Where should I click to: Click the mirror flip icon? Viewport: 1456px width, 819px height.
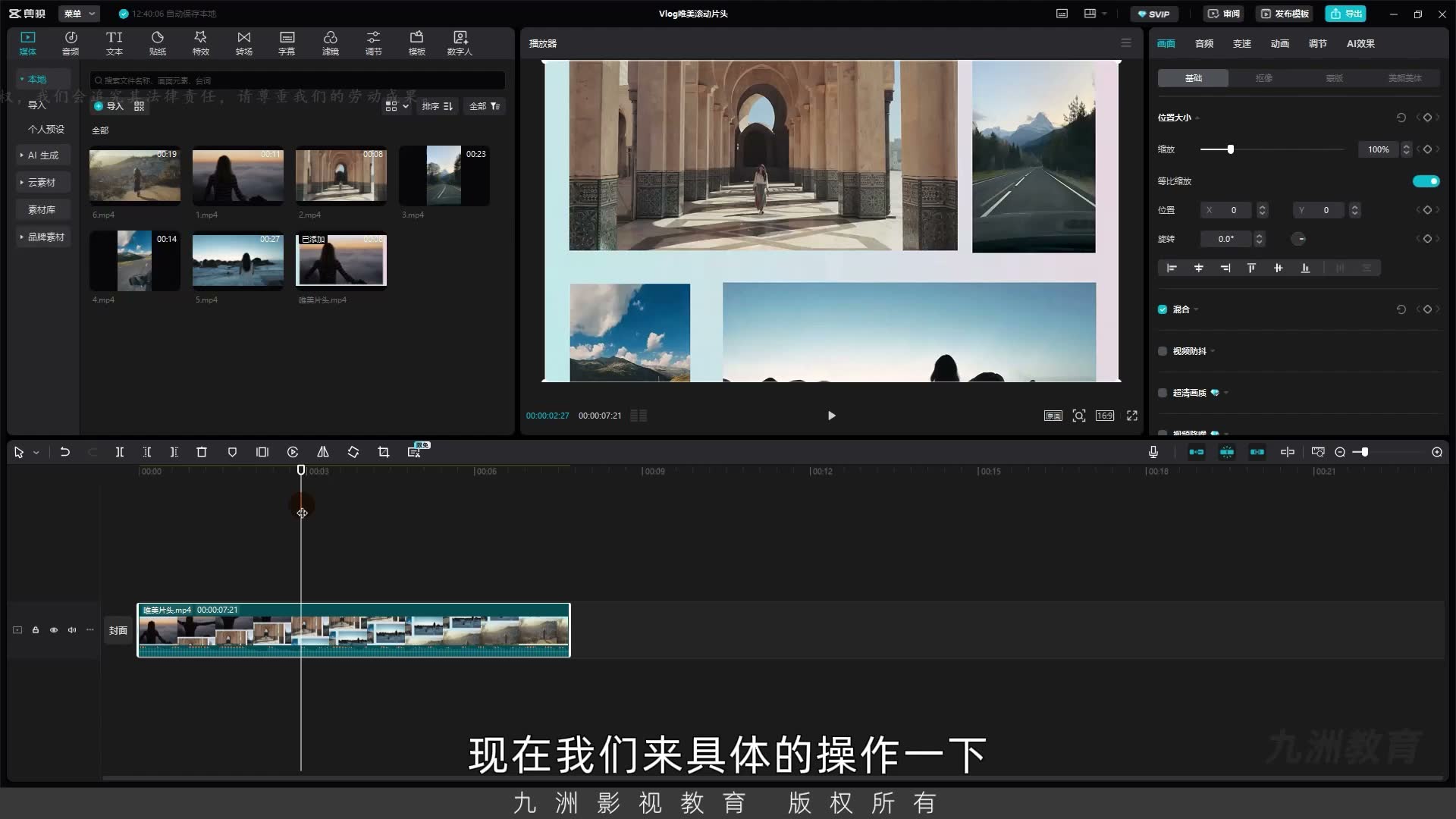click(323, 452)
